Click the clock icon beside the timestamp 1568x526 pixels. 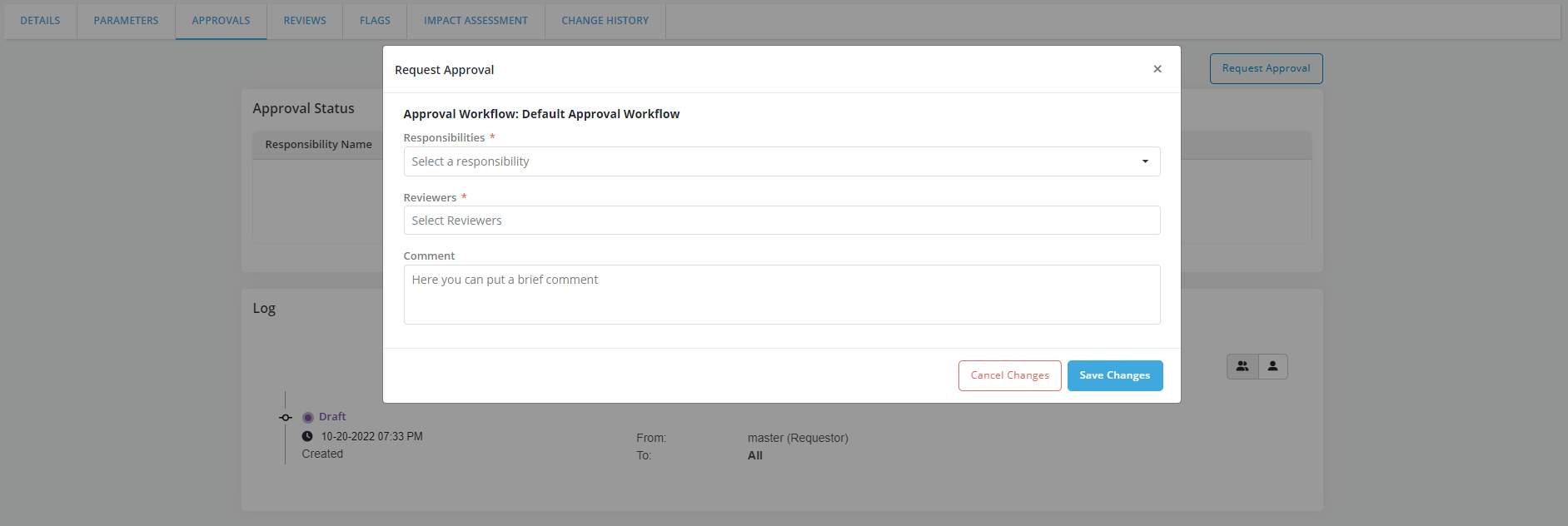tap(307, 436)
